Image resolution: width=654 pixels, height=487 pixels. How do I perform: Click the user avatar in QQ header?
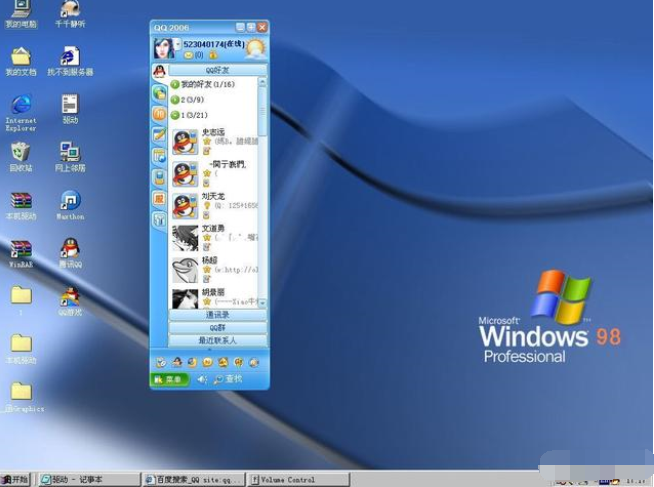(163, 47)
